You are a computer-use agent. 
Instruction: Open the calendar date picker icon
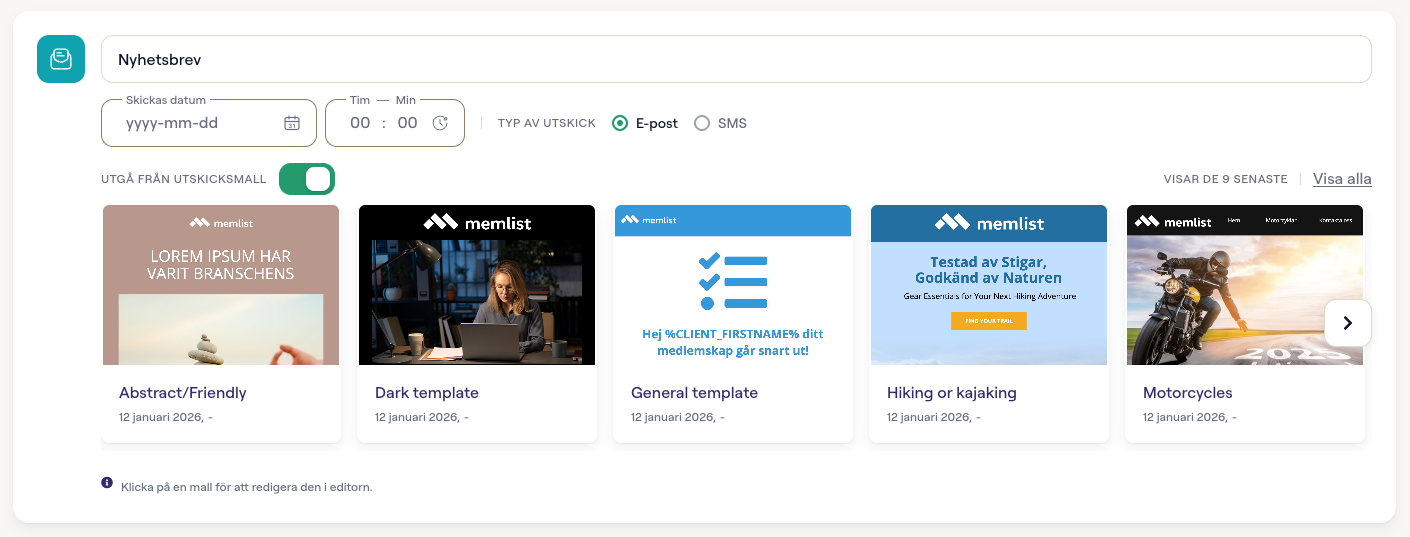[x=292, y=123]
